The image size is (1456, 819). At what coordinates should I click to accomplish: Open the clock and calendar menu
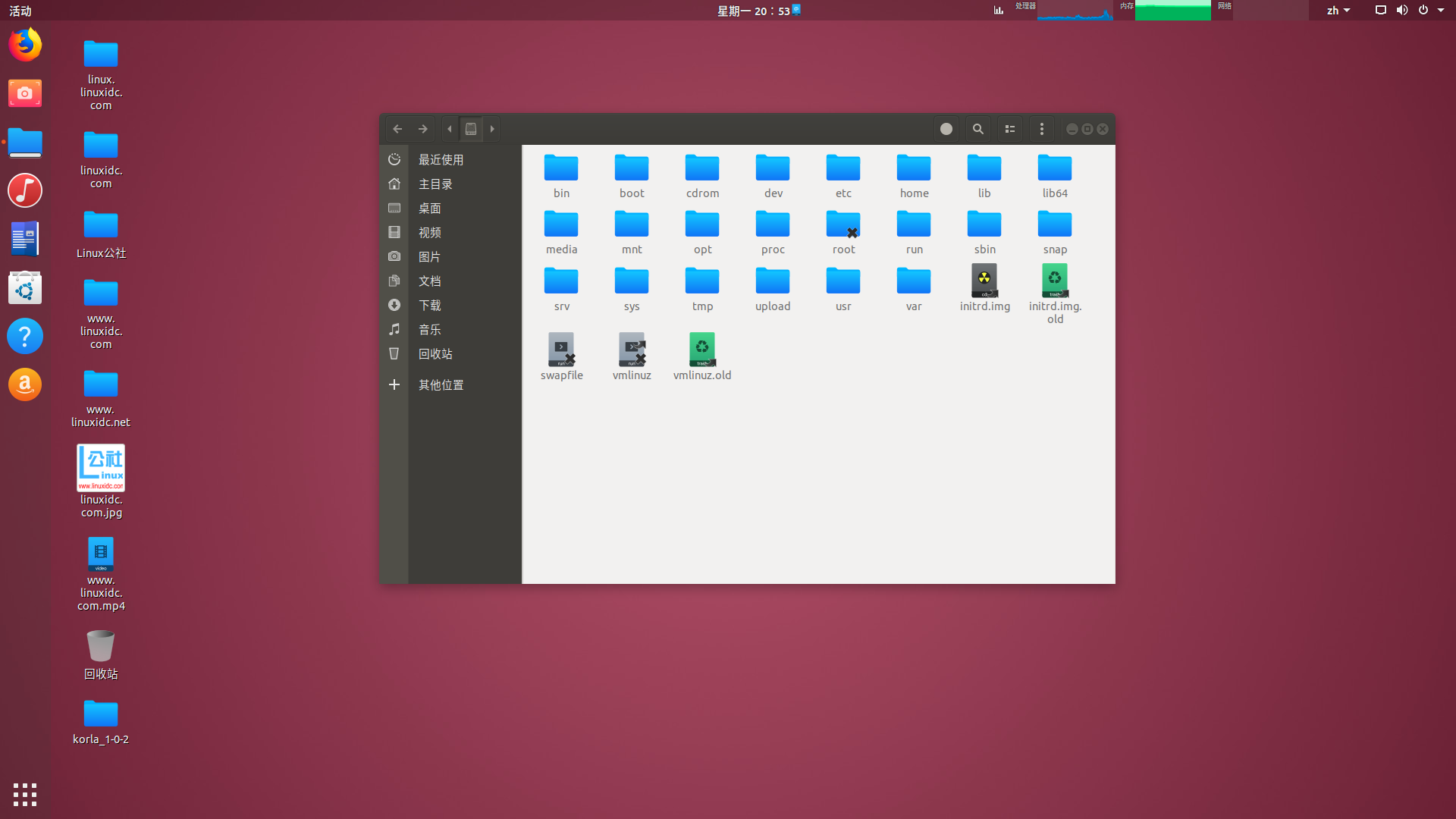tap(758, 11)
